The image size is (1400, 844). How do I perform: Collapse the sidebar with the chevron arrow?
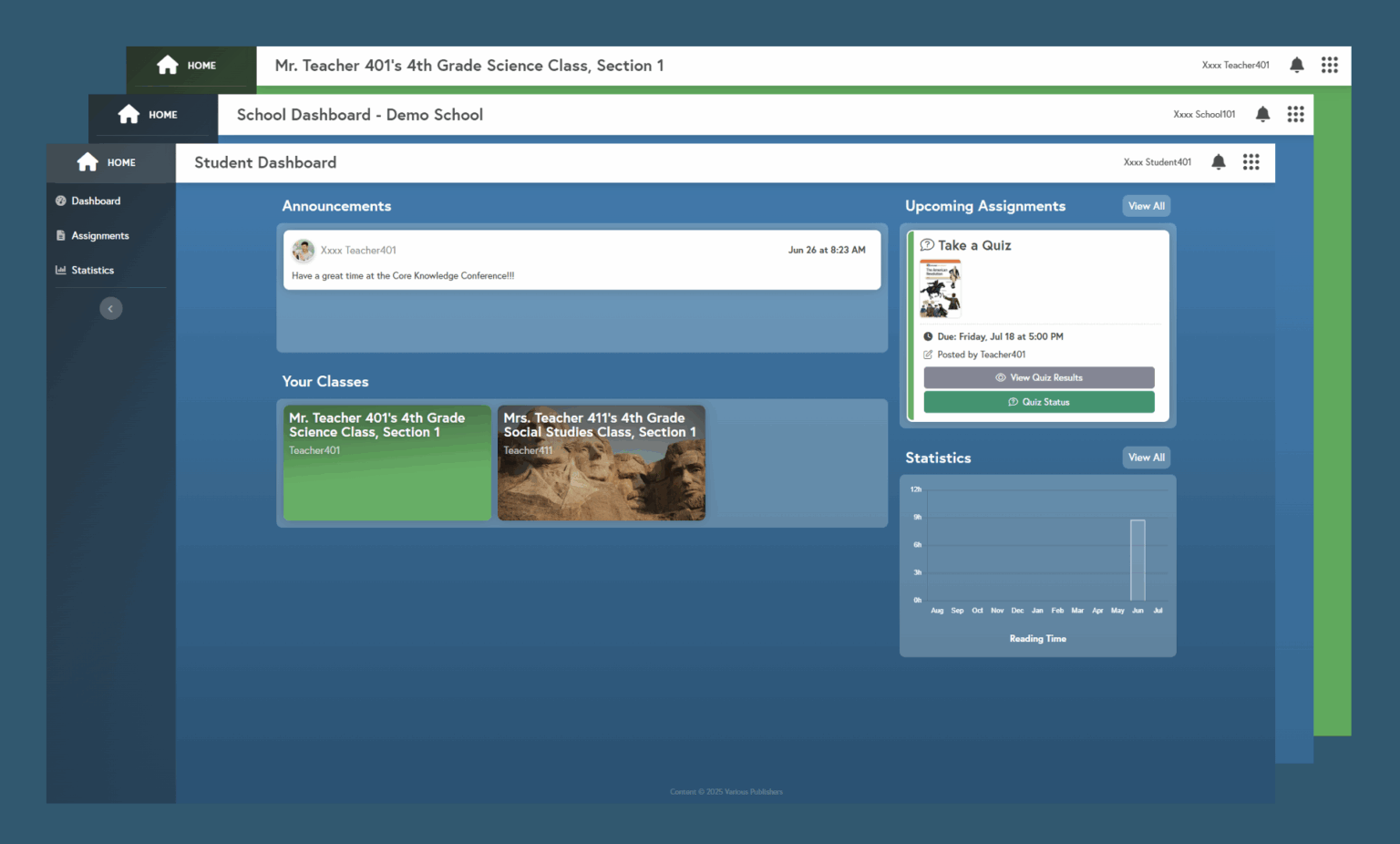point(110,308)
